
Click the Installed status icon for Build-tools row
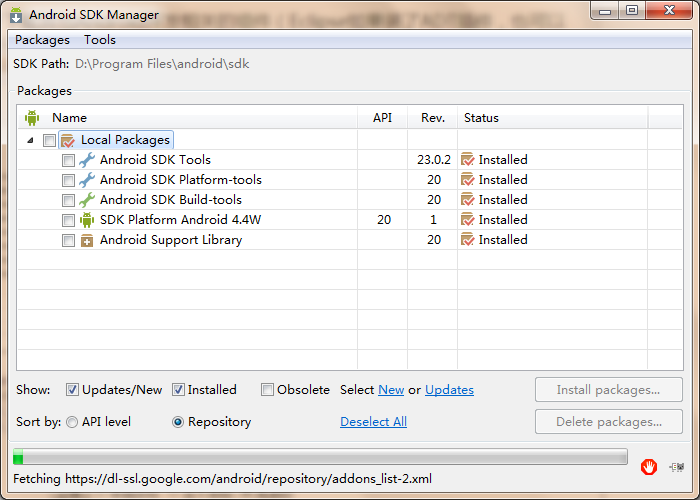click(467, 200)
